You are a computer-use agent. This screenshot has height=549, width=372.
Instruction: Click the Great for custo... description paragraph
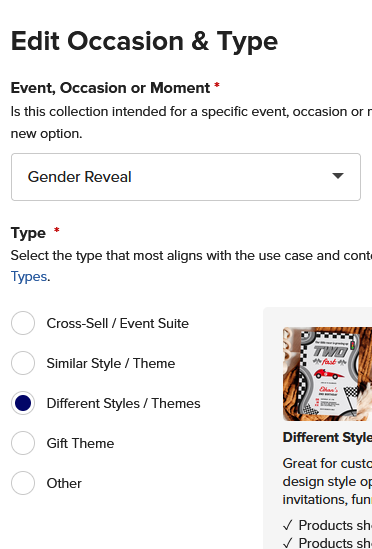tap(328, 481)
